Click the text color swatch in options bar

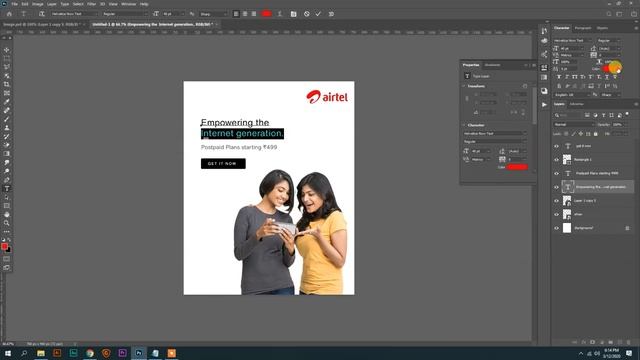click(x=267, y=14)
